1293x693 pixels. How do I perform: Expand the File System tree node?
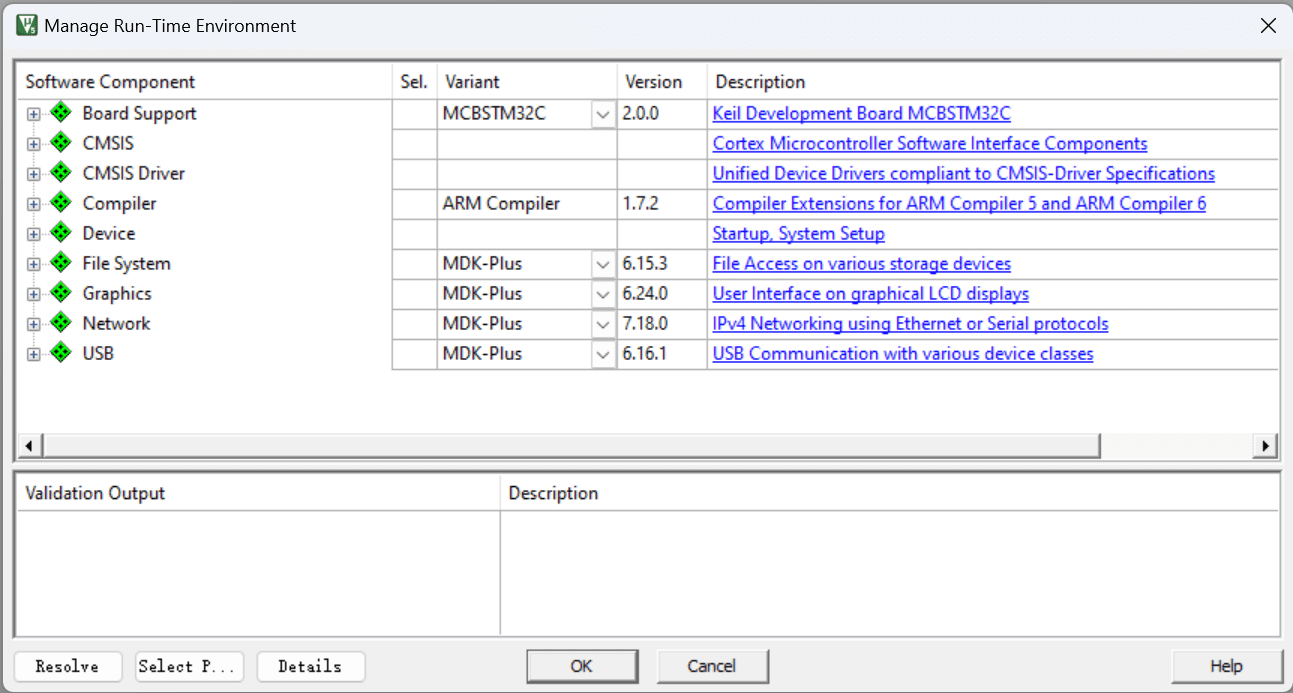34,264
